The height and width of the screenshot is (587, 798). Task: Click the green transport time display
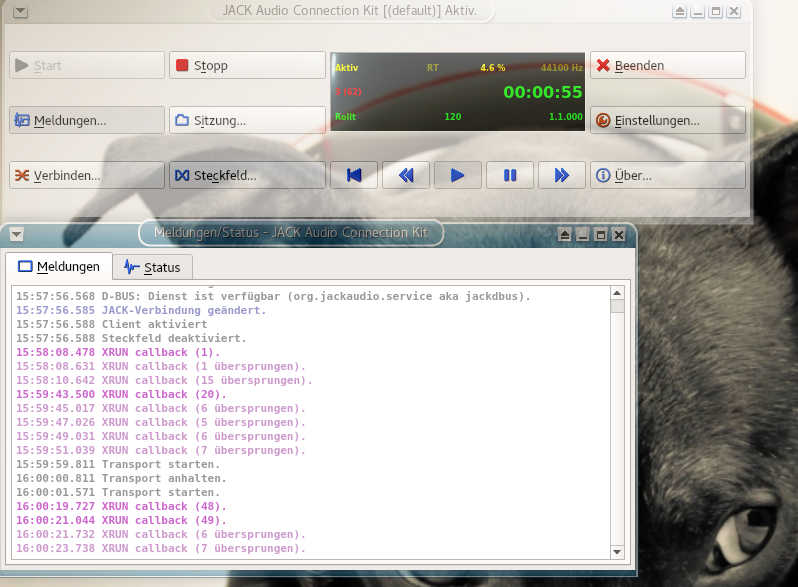click(x=542, y=92)
